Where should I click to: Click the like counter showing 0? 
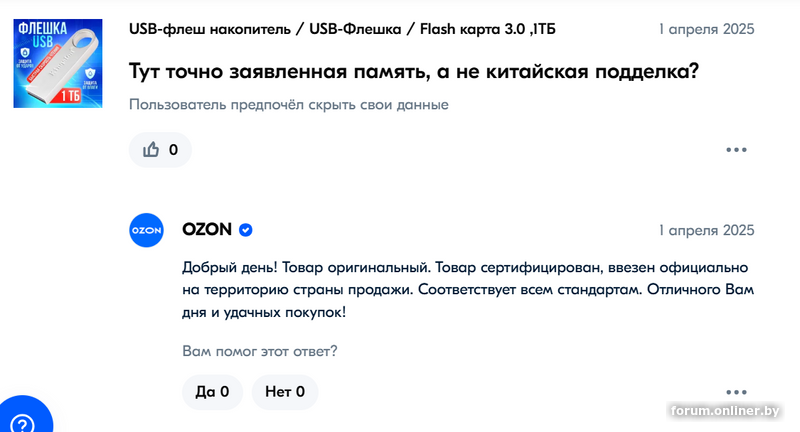(x=173, y=149)
